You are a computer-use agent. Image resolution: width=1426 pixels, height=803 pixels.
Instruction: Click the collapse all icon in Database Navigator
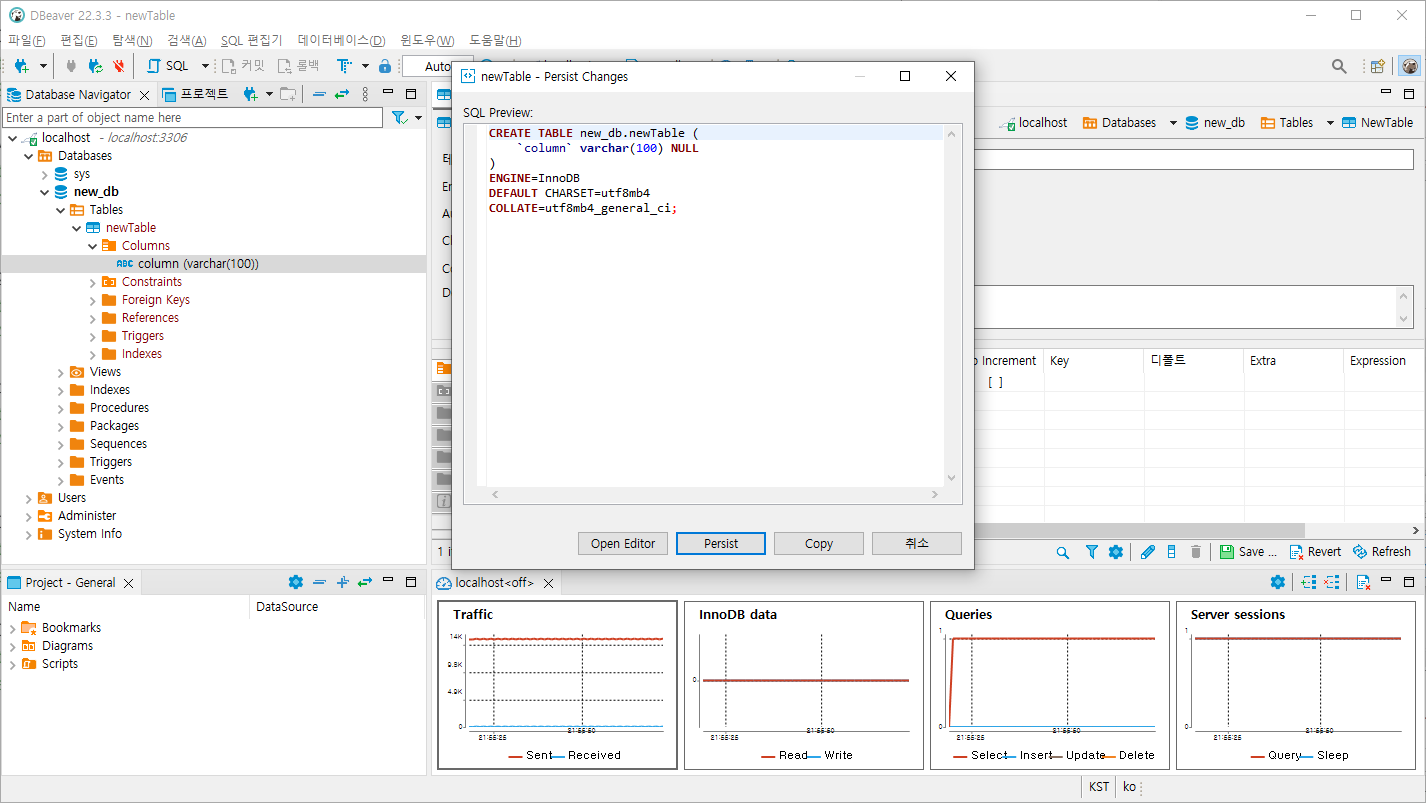tap(319, 94)
